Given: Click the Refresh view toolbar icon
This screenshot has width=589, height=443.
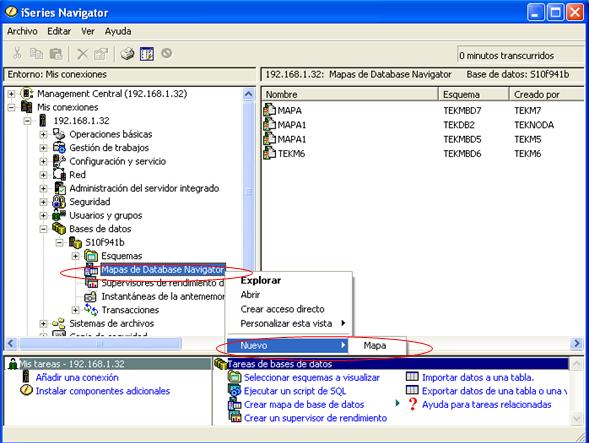Looking at the screenshot, I should (146, 54).
